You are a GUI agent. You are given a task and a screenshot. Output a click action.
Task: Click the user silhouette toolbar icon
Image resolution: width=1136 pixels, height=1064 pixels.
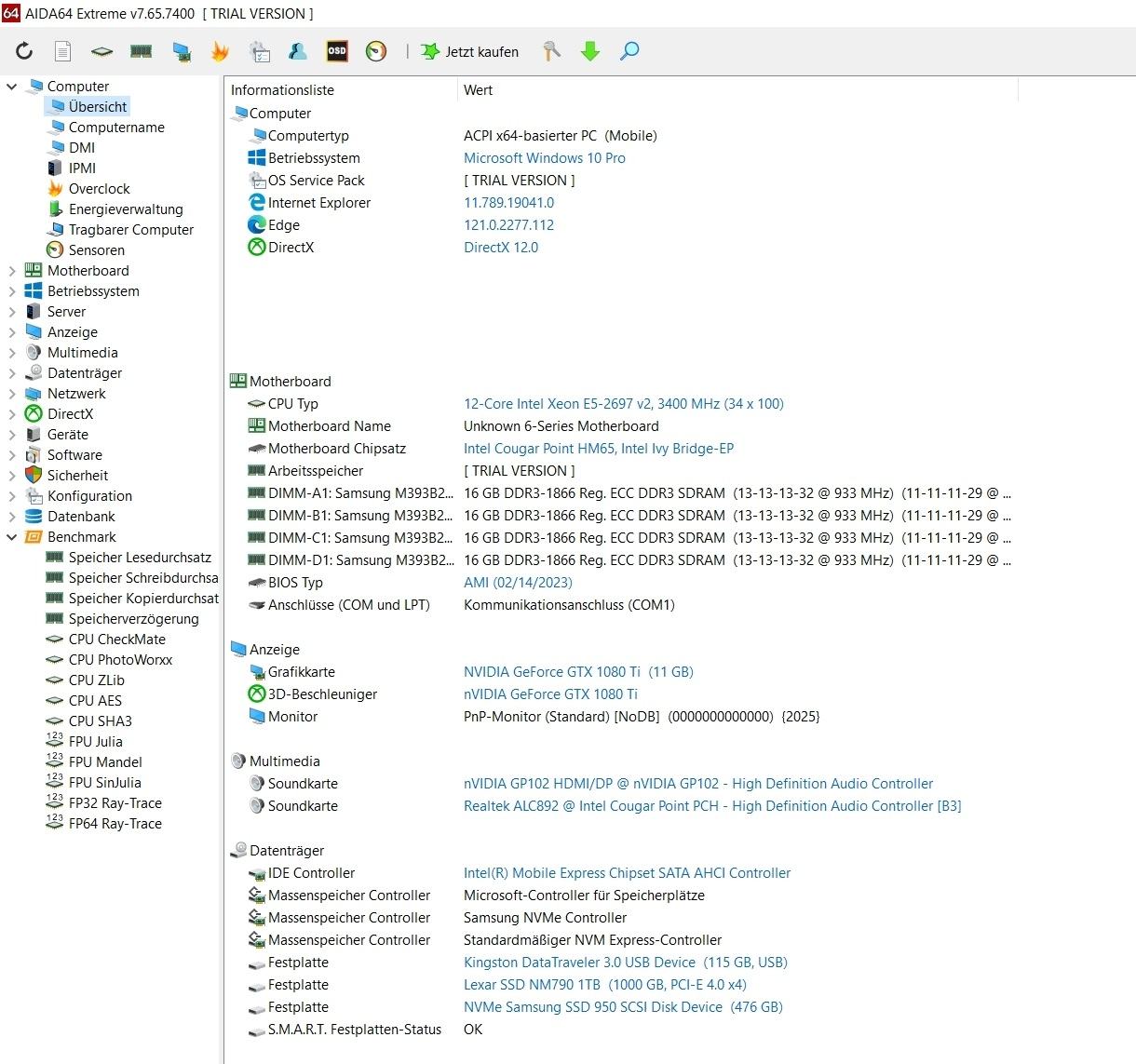click(x=298, y=51)
